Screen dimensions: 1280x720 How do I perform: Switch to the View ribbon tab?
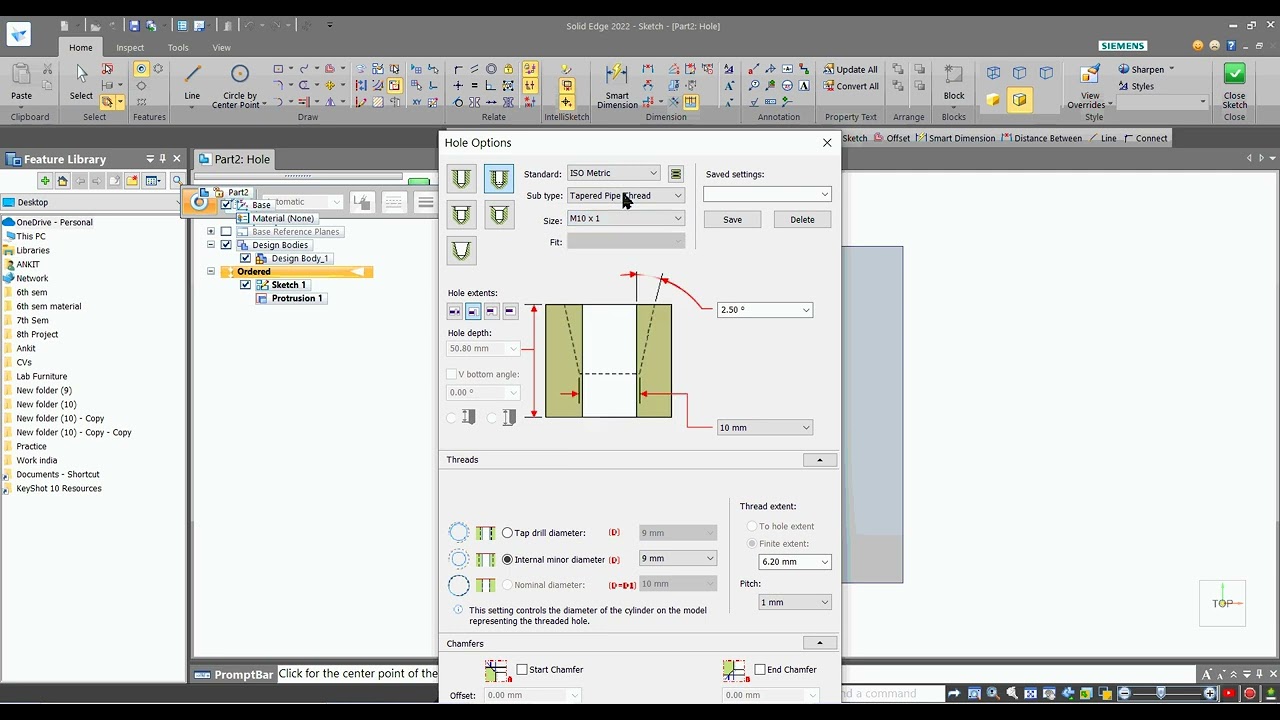pyautogui.click(x=221, y=47)
